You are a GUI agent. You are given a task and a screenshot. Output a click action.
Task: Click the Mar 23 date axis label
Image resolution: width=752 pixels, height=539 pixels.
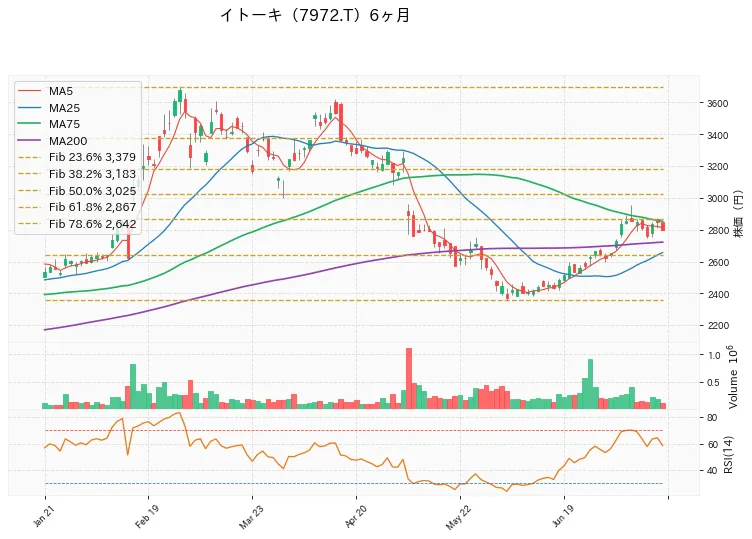[x=251, y=516]
